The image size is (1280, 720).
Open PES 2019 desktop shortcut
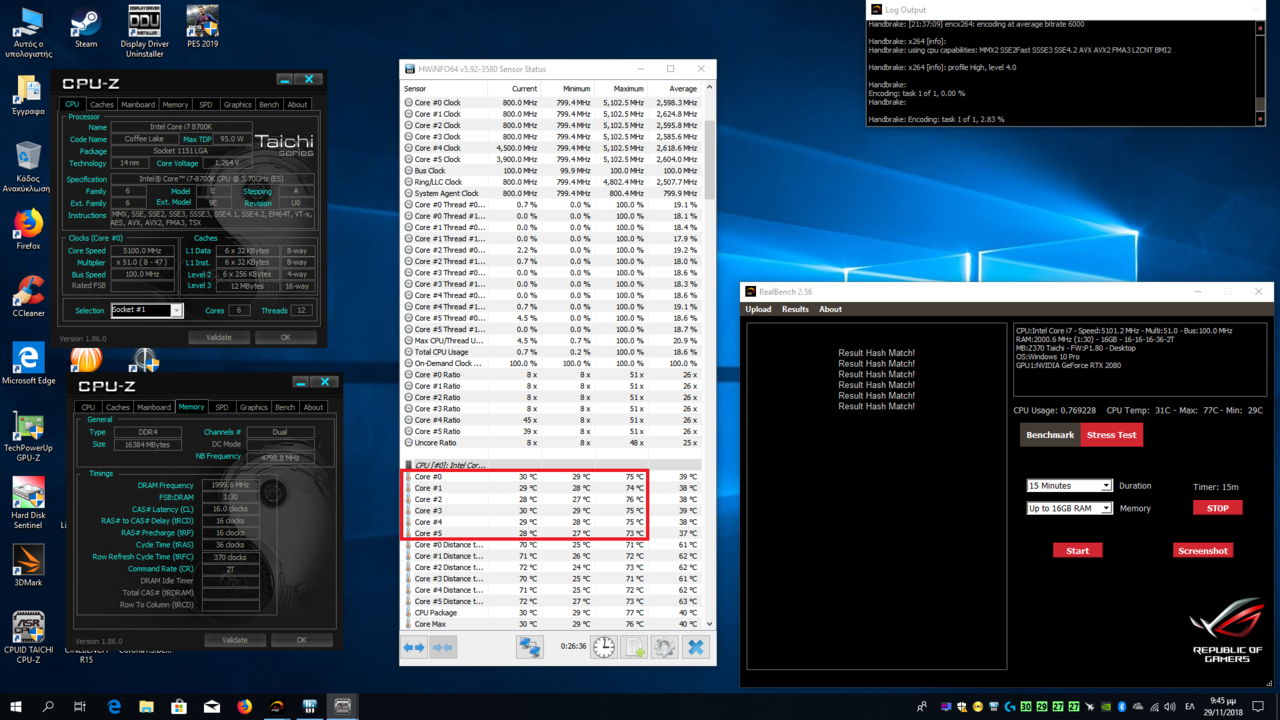[203, 27]
